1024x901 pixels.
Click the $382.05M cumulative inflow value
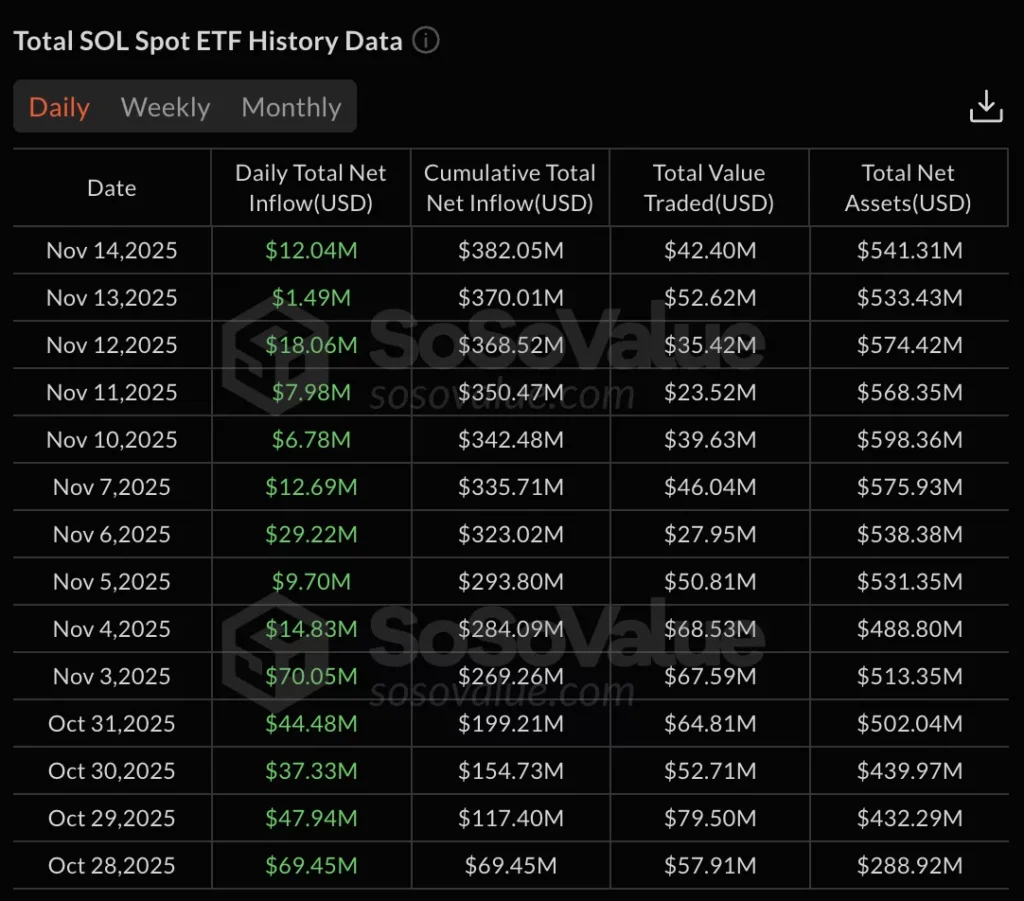[x=510, y=251]
